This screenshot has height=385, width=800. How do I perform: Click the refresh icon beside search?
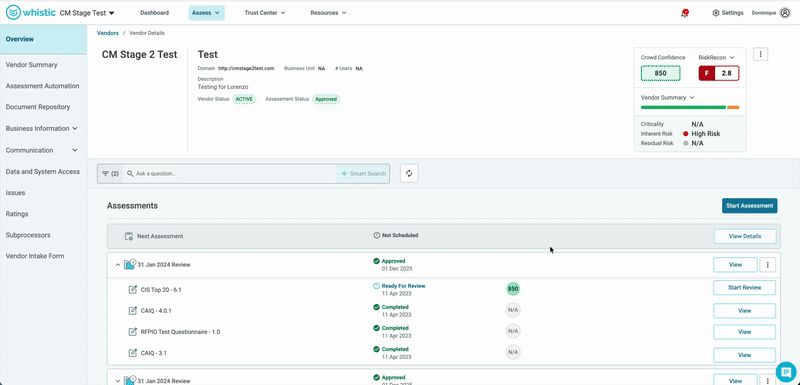point(409,173)
